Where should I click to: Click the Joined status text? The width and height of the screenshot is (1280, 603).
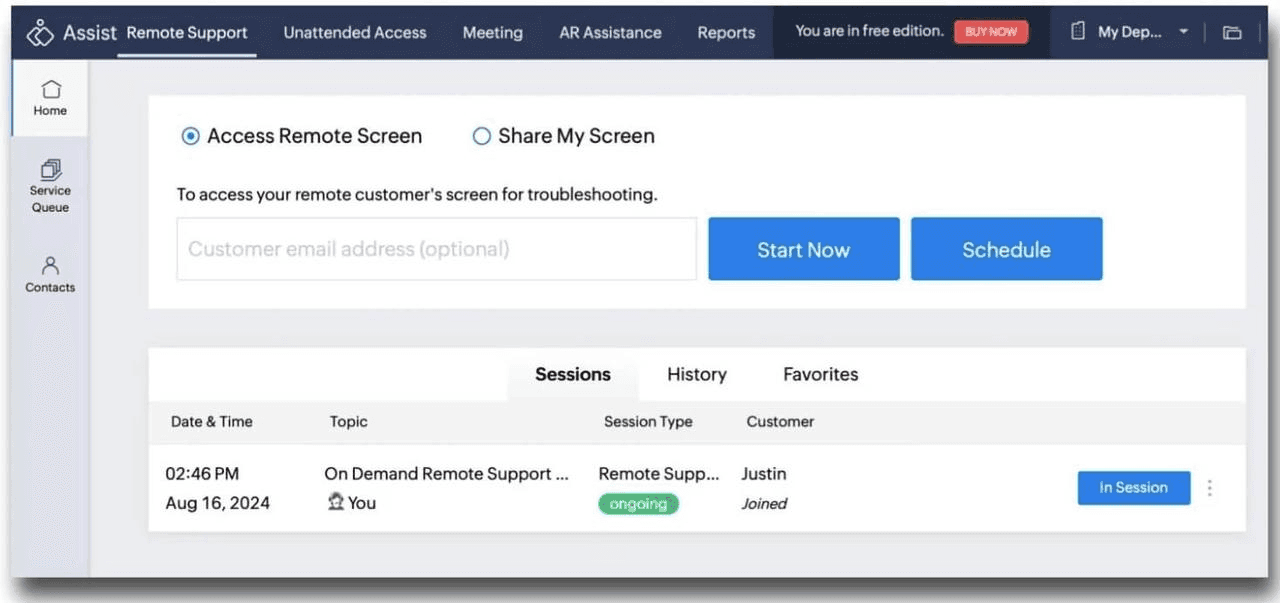point(764,504)
